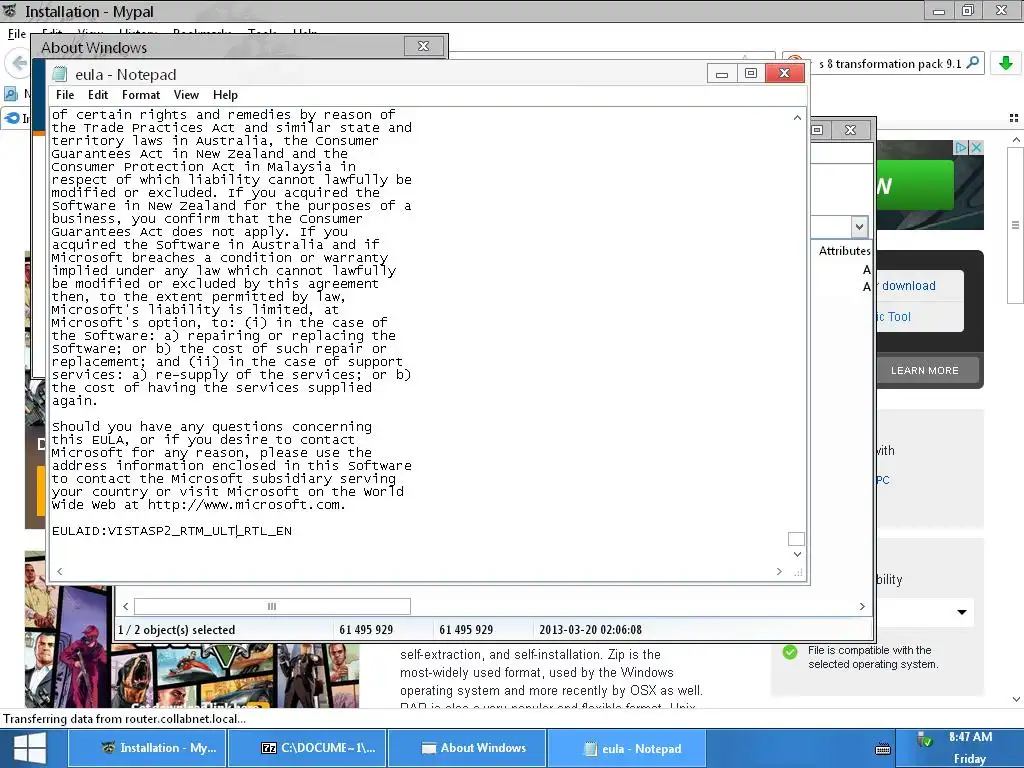
Task: Open Notepad Format menu
Action: tap(140, 95)
